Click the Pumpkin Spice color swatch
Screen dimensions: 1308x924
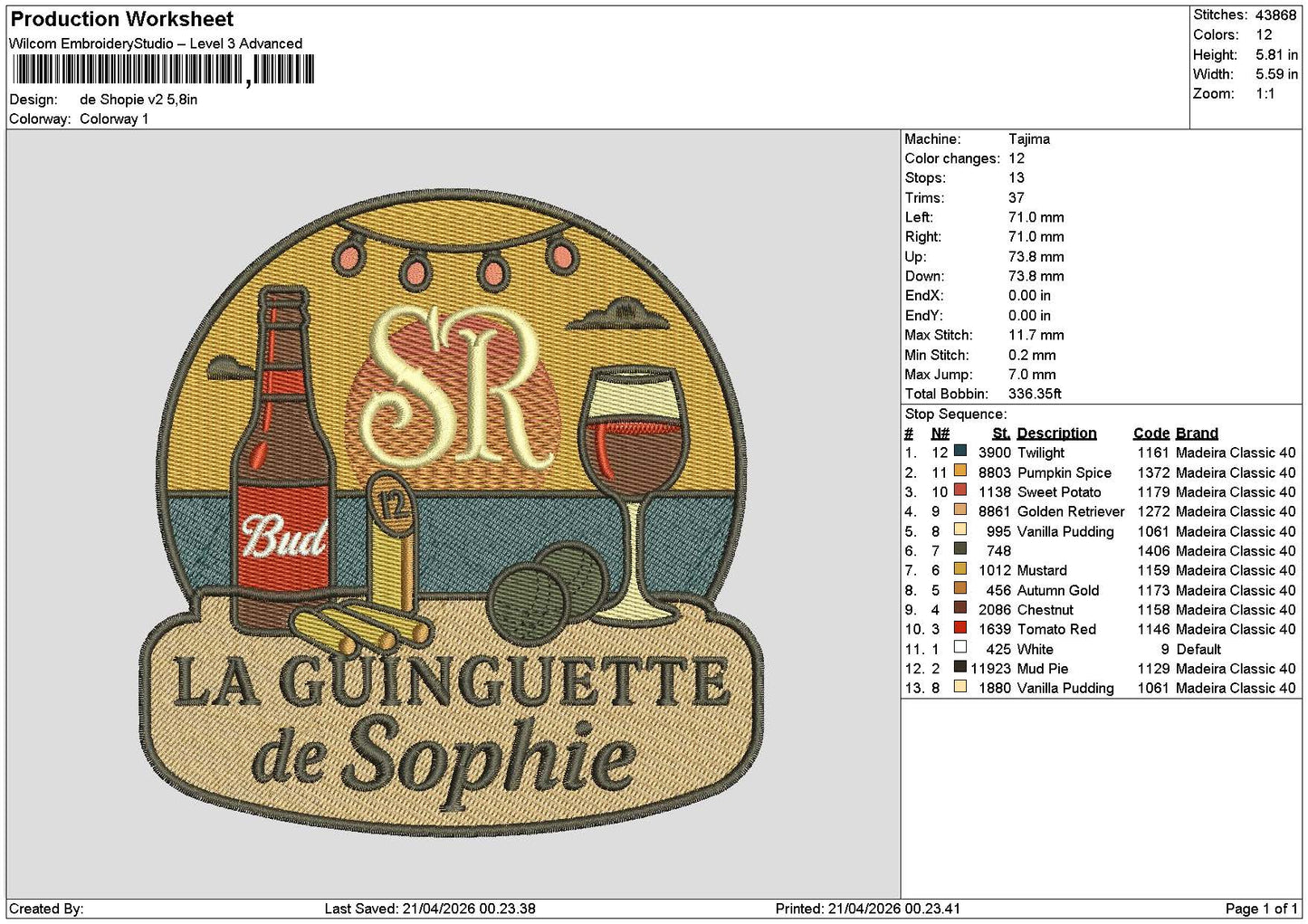pyautogui.click(x=960, y=471)
